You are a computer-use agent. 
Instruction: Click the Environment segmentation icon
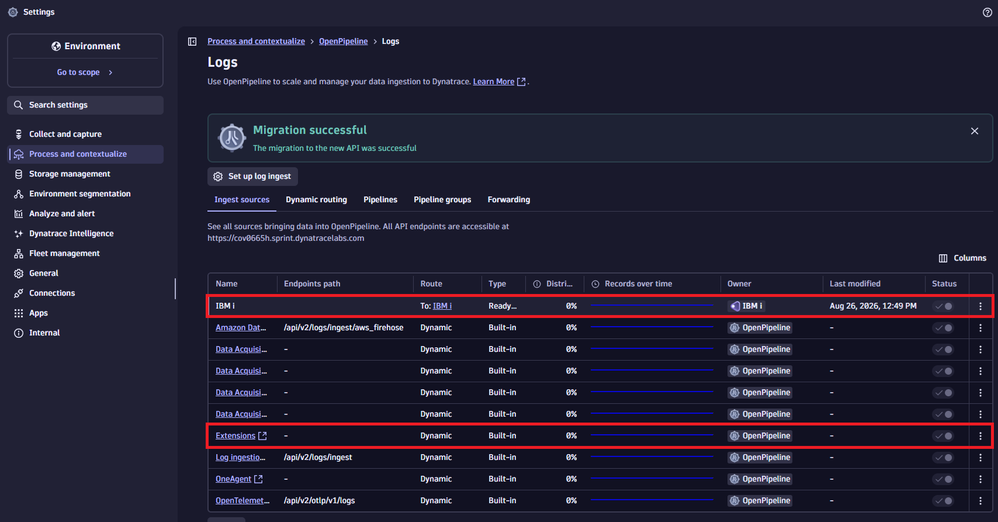coord(18,194)
